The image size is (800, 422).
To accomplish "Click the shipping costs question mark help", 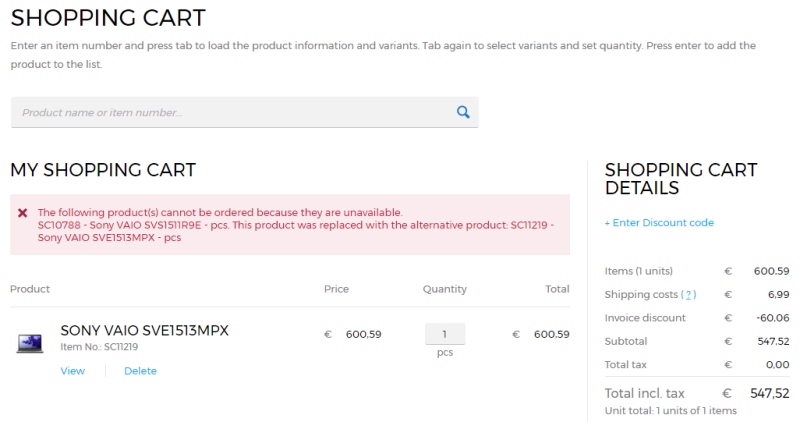I will tap(687, 295).
